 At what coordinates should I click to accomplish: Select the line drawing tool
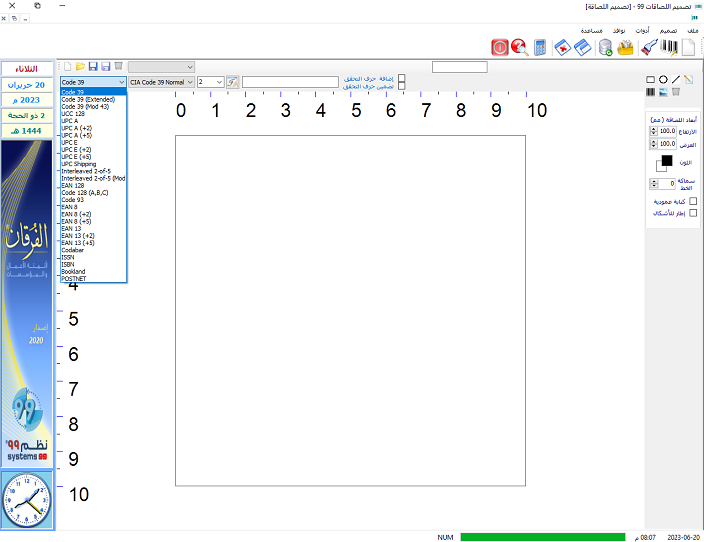675,79
